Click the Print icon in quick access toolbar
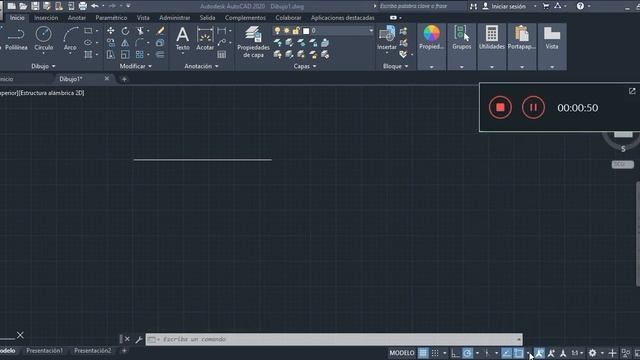The width and height of the screenshot is (640, 360). (83, 6)
